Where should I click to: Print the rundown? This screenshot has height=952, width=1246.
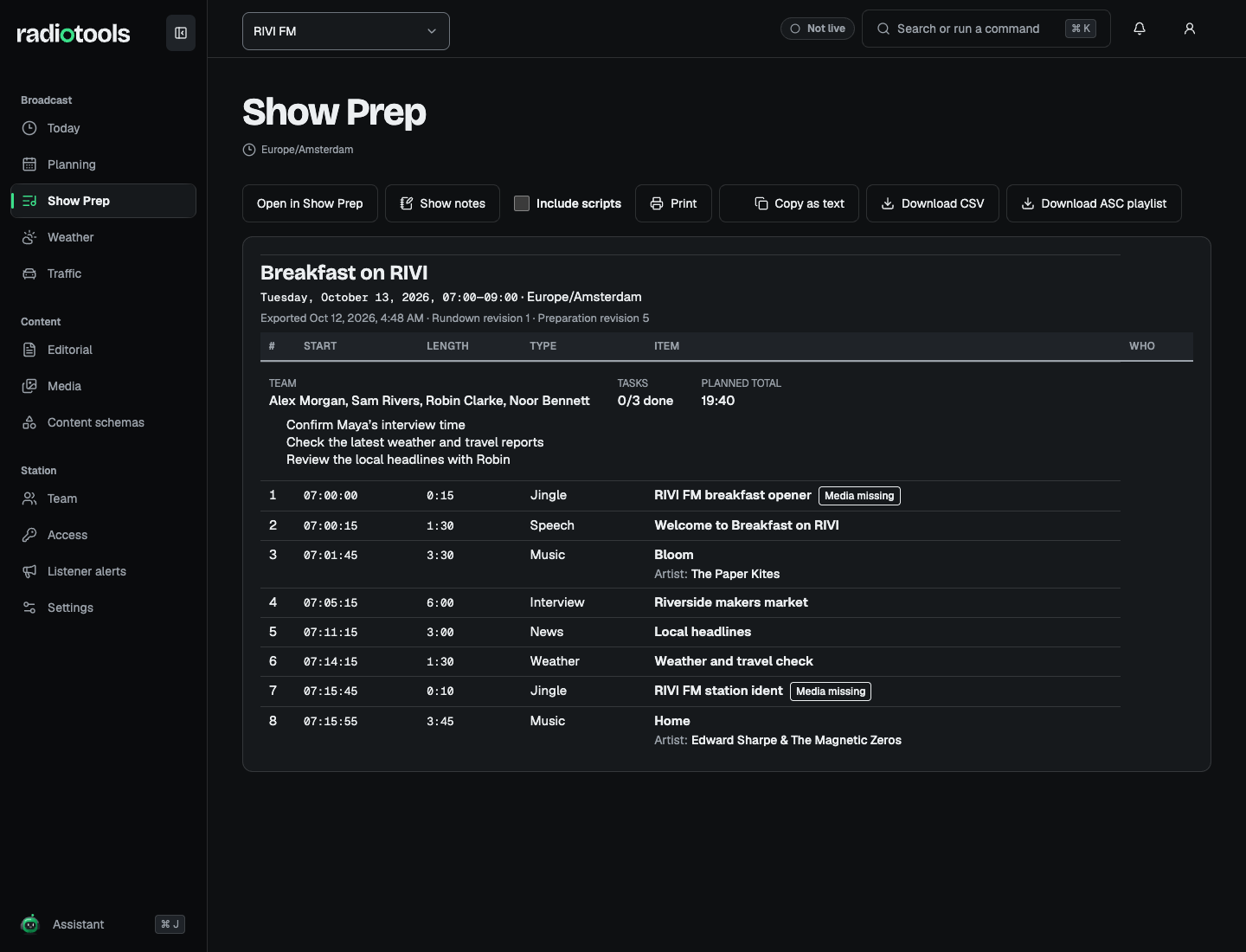(673, 203)
